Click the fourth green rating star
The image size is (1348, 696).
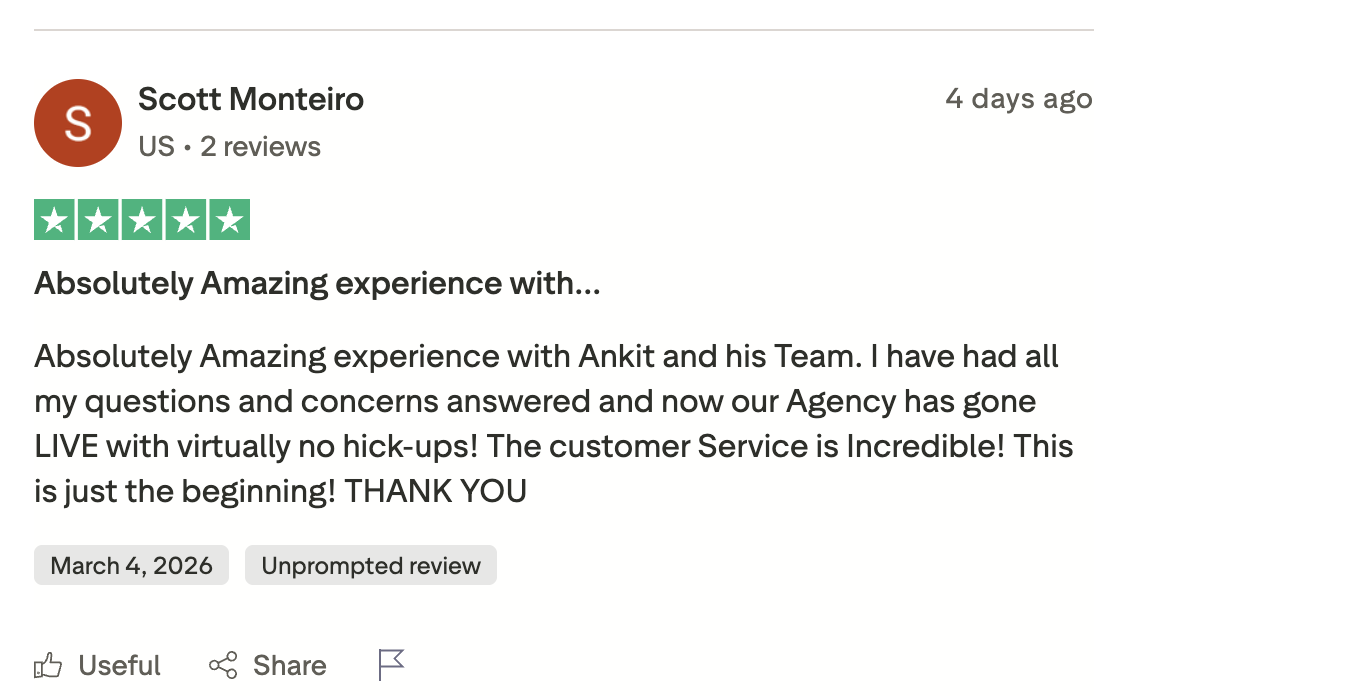tap(186, 220)
